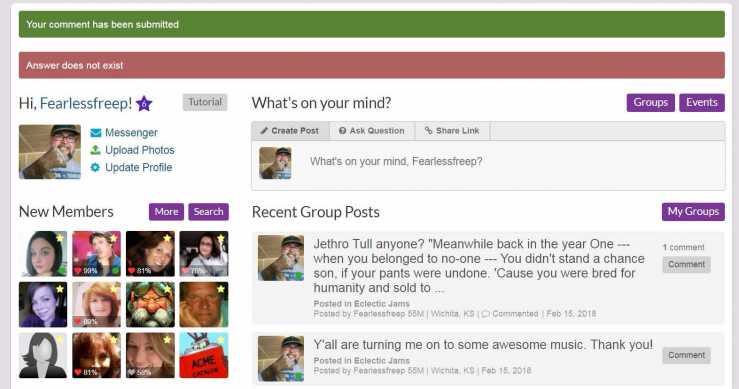The width and height of the screenshot is (739, 389).
Task: Click author avatar on awesome music post
Action: [x=281, y=358]
